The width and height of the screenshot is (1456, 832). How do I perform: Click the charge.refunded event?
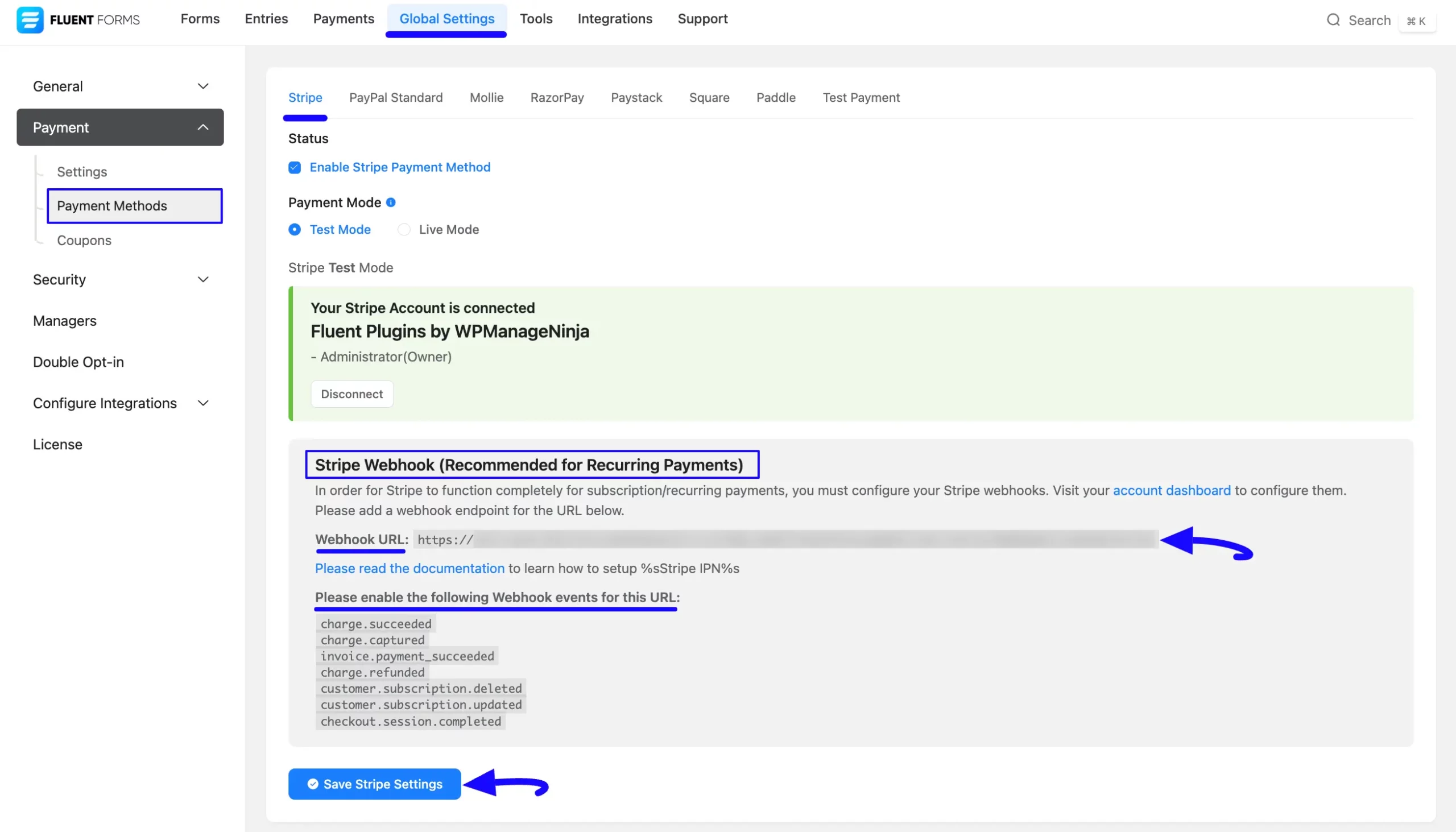click(x=373, y=673)
